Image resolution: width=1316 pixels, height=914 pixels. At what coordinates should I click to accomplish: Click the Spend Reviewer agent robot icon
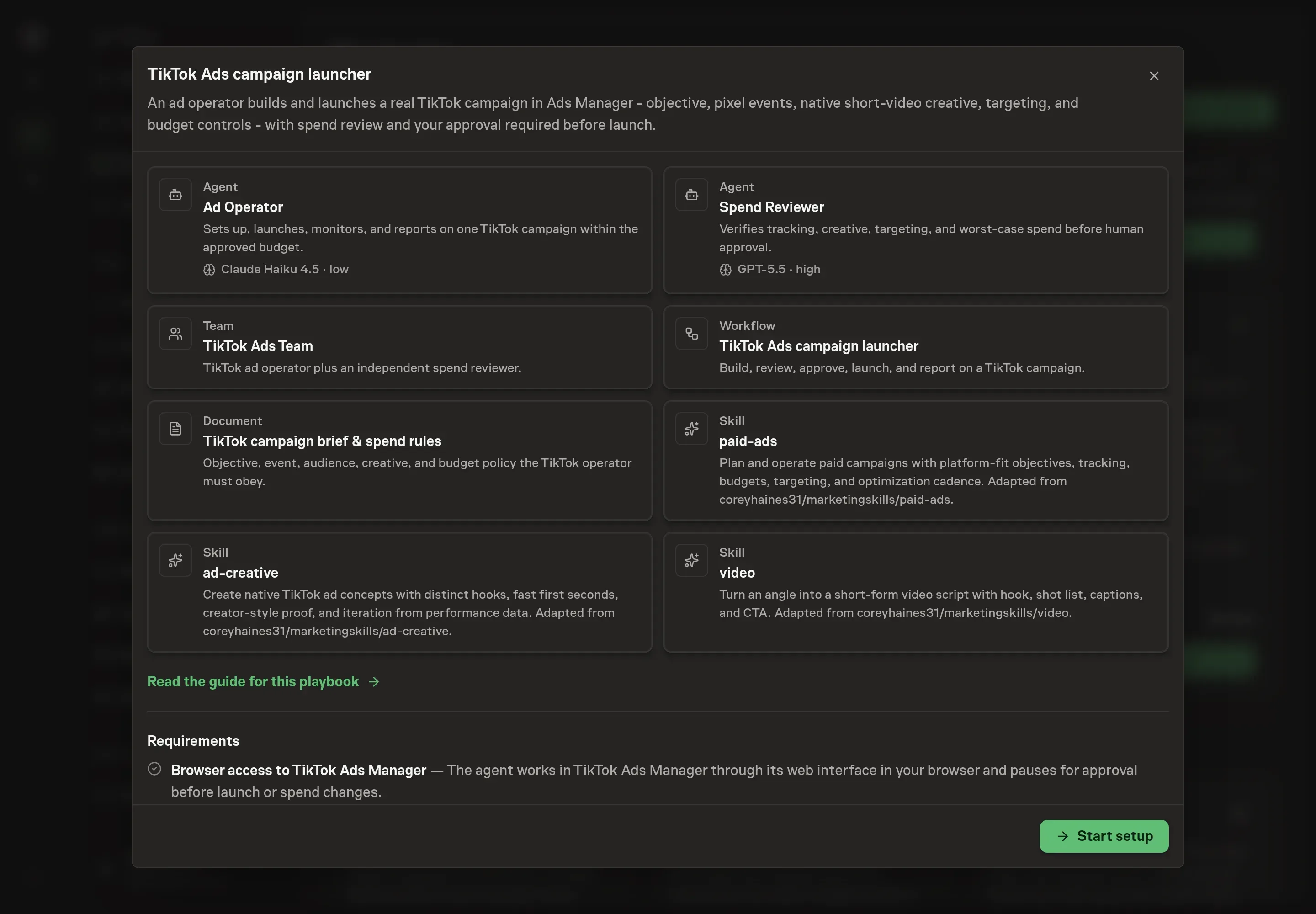coord(692,195)
